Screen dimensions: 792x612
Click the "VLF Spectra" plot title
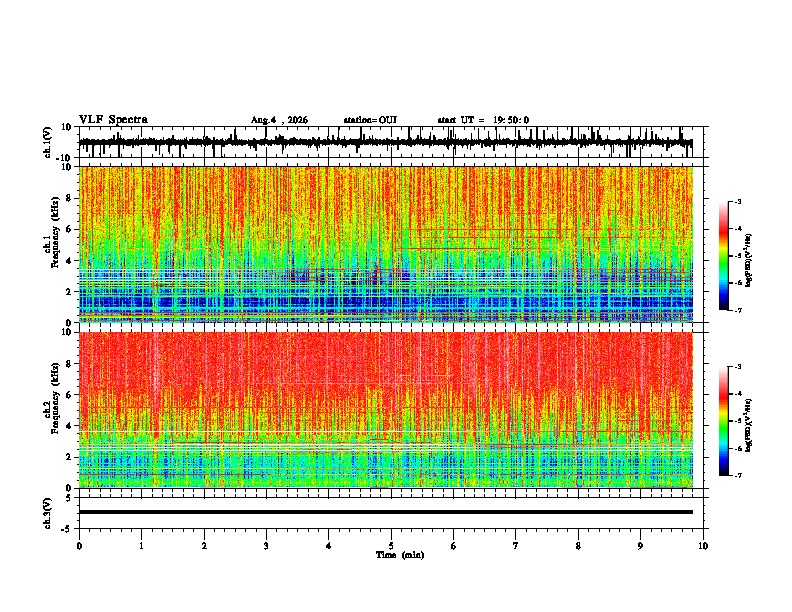click(x=113, y=120)
